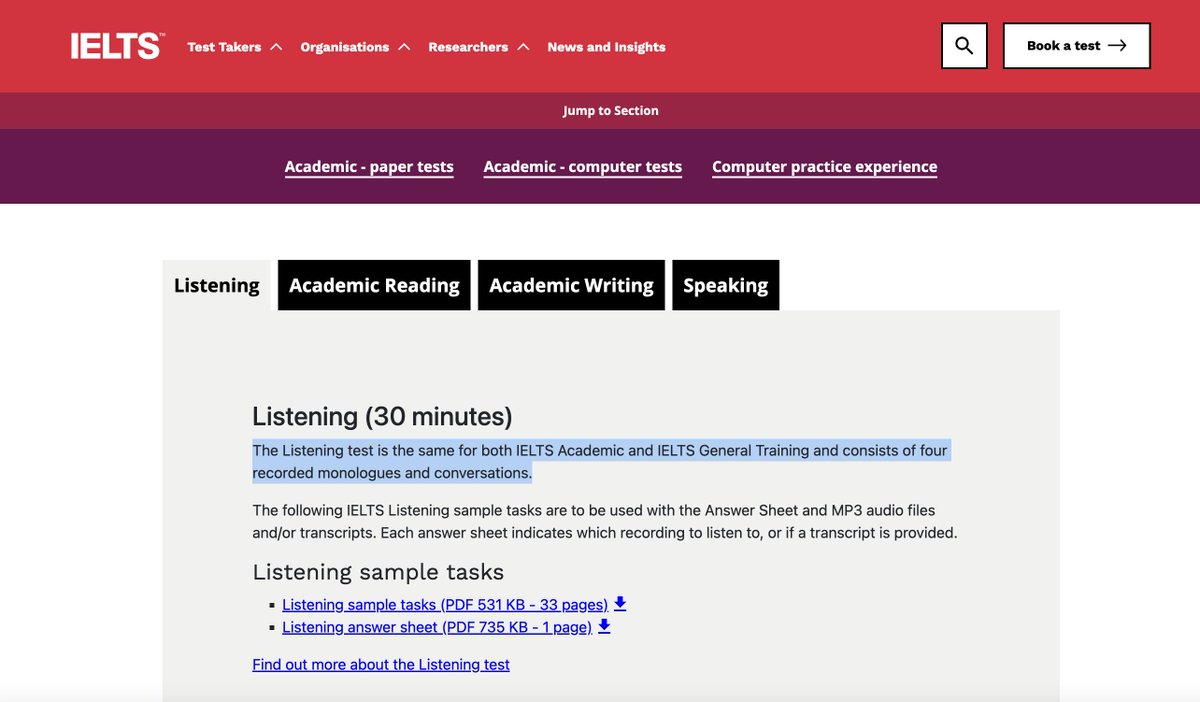1200x702 pixels.
Task: Switch to the Speaking tab
Action: coord(726,286)
